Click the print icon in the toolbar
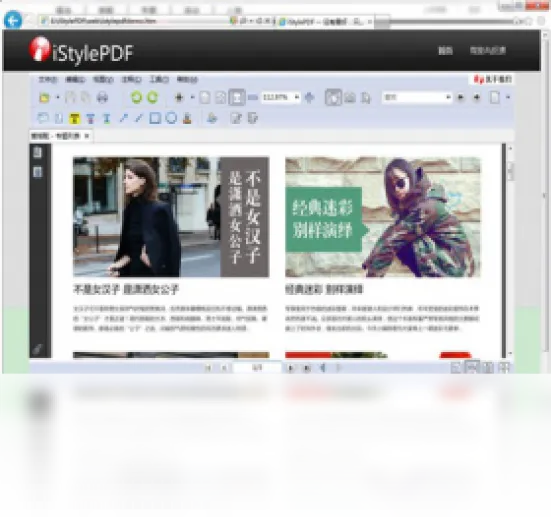The height and width of the screenshot is (531, 551). [x=102, y=97]
